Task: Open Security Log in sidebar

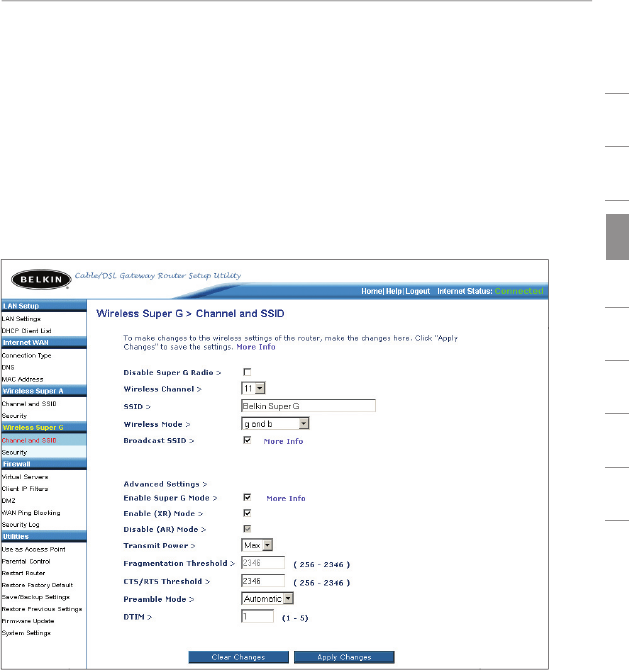Action: point(21,525)
